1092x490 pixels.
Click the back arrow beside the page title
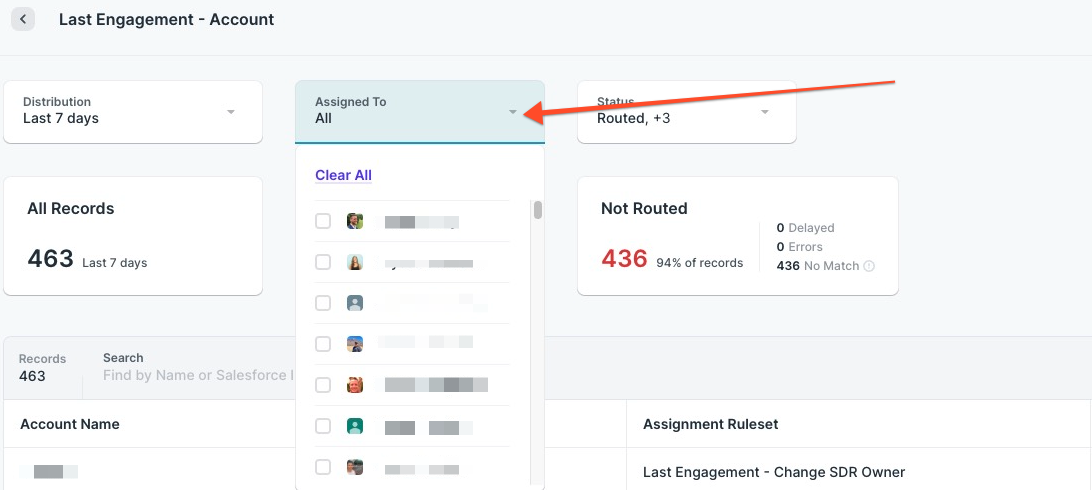point(22,19)
